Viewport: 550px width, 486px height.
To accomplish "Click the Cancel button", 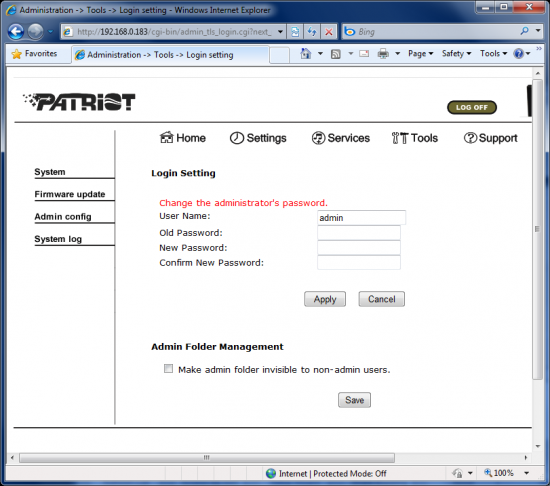I will coord(382,299).
